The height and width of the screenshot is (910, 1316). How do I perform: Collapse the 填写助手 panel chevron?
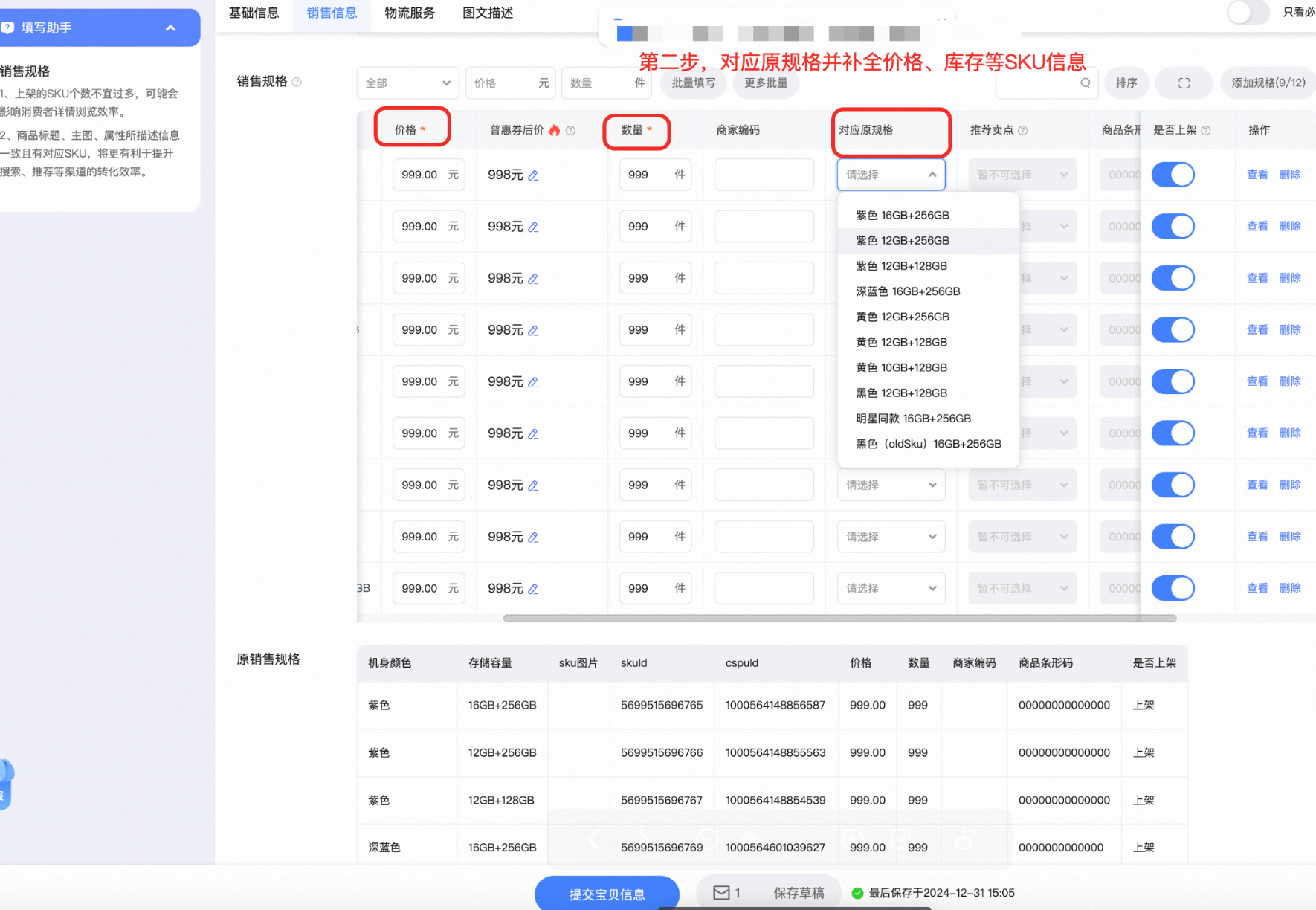click(x=170, y=28)
